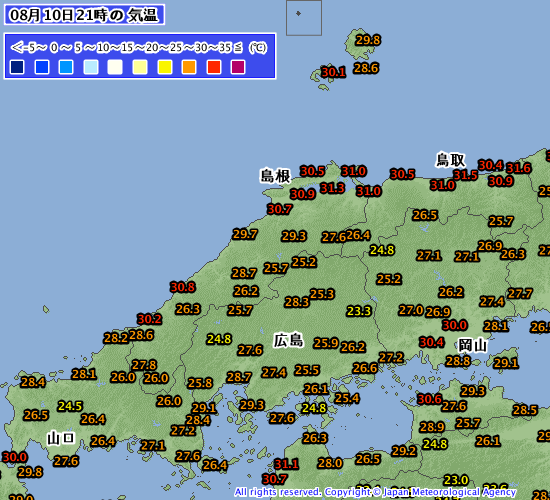Click the small inset map box at top
The height and width of the screenshot is (500, 550).
point(304,18)
